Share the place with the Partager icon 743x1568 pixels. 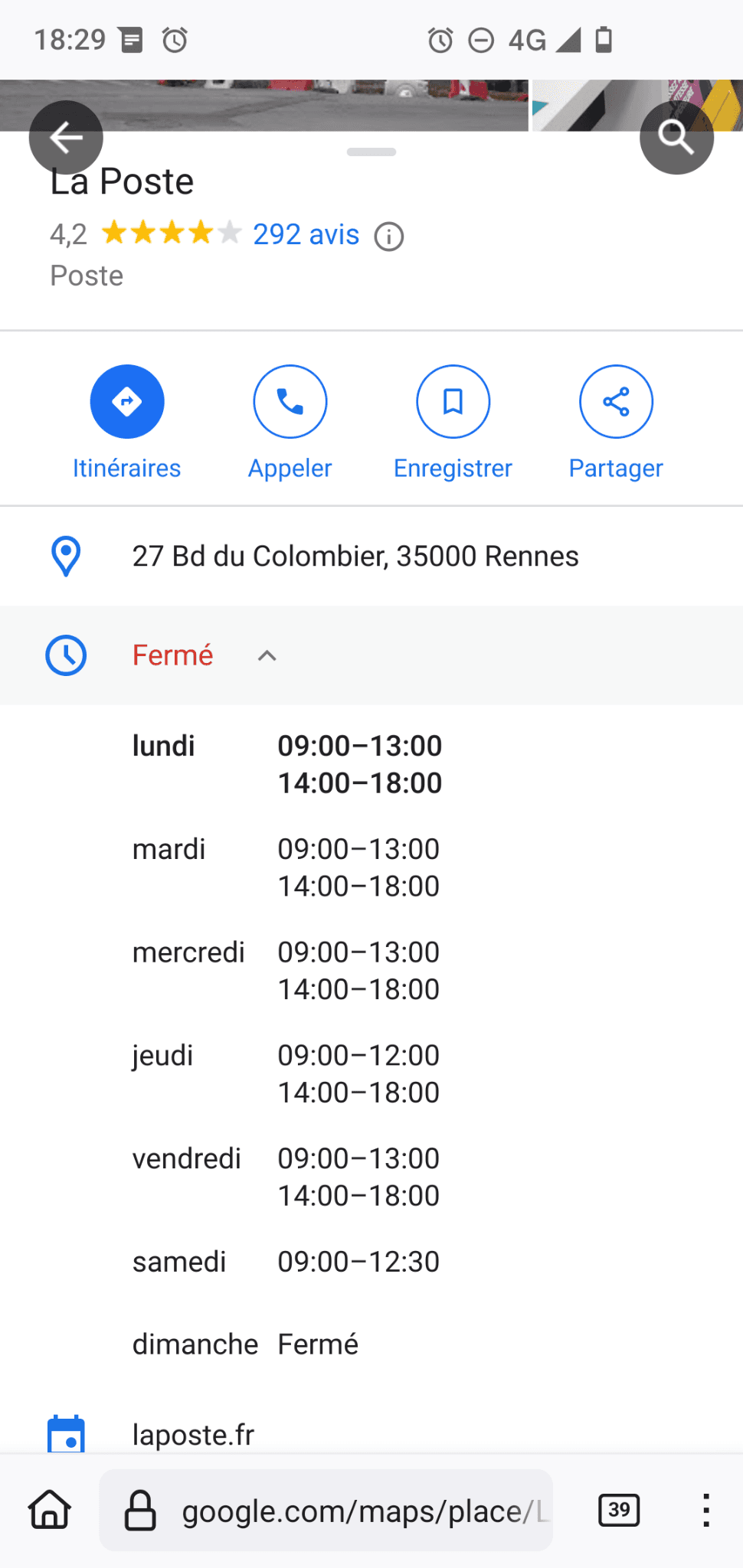click(616, 402)
